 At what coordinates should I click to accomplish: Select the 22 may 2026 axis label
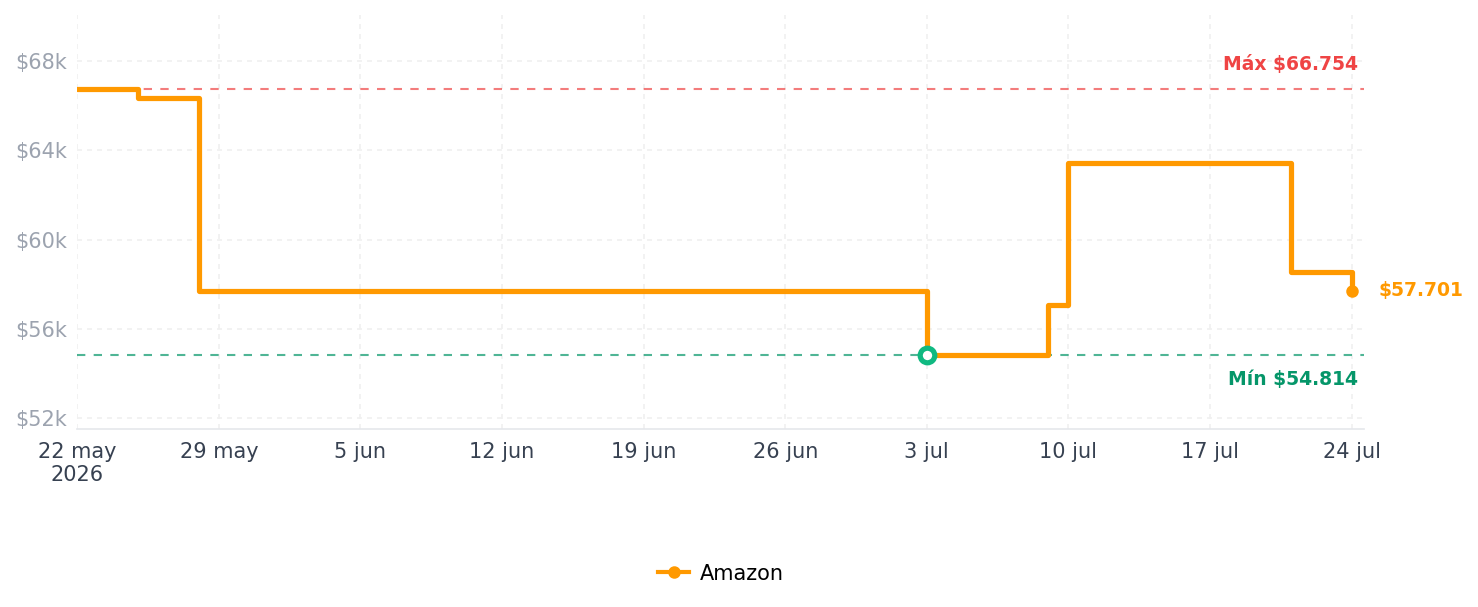[77, 462]
